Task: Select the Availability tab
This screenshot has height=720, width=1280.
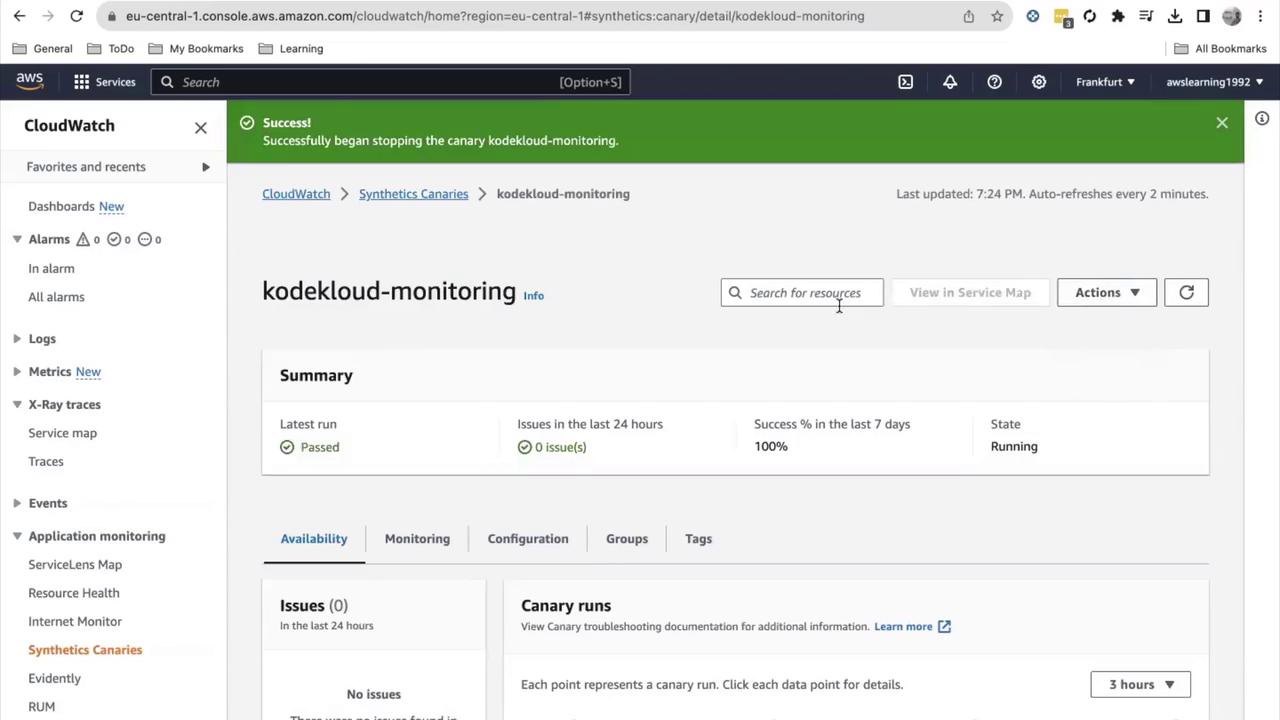Action: pyautogui.click(x=314, y=539)
